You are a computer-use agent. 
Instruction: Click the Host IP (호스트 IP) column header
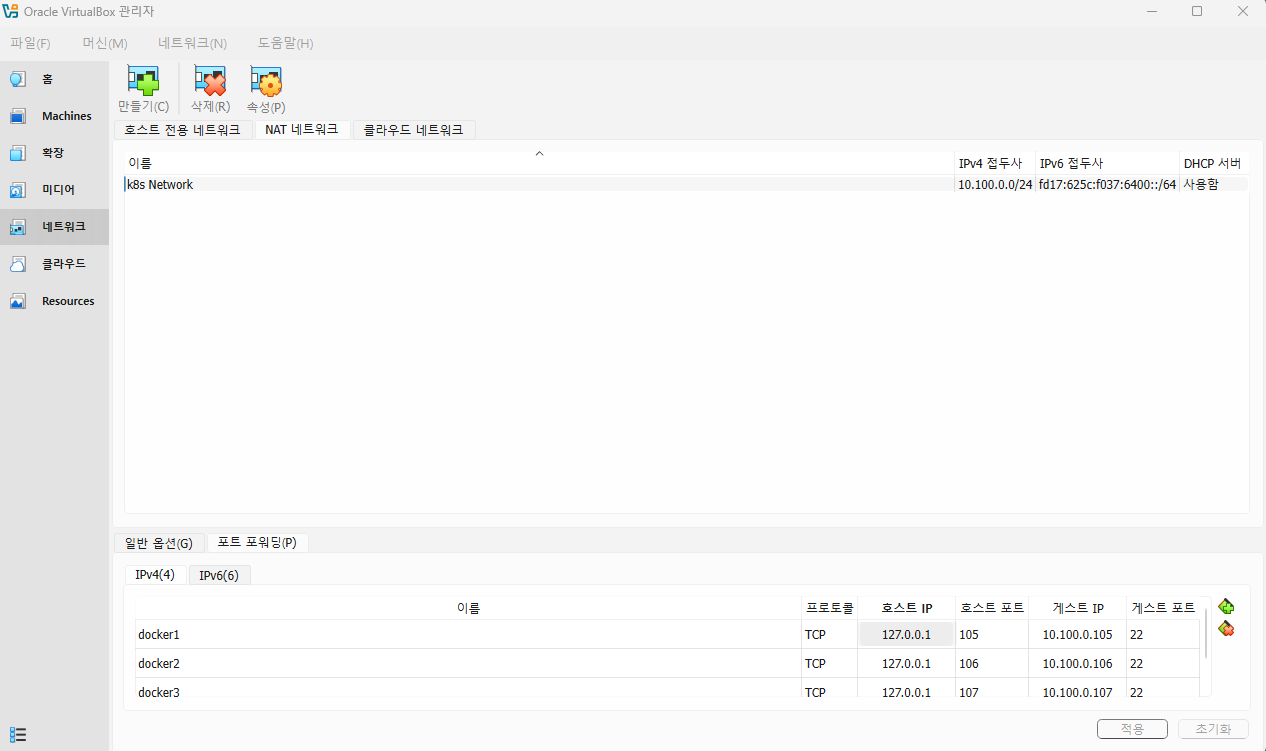pos(906,608)
